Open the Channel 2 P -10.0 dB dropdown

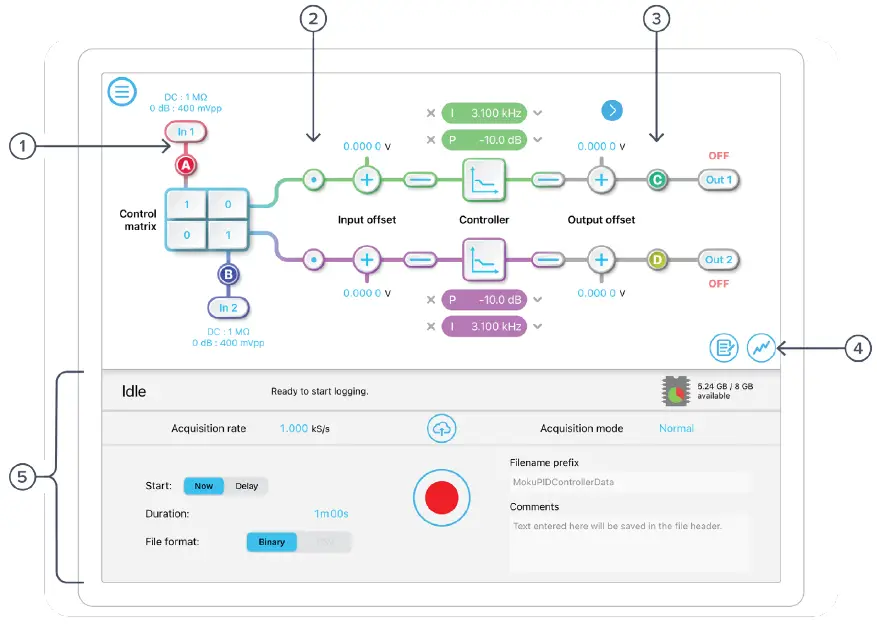(537, 298)
